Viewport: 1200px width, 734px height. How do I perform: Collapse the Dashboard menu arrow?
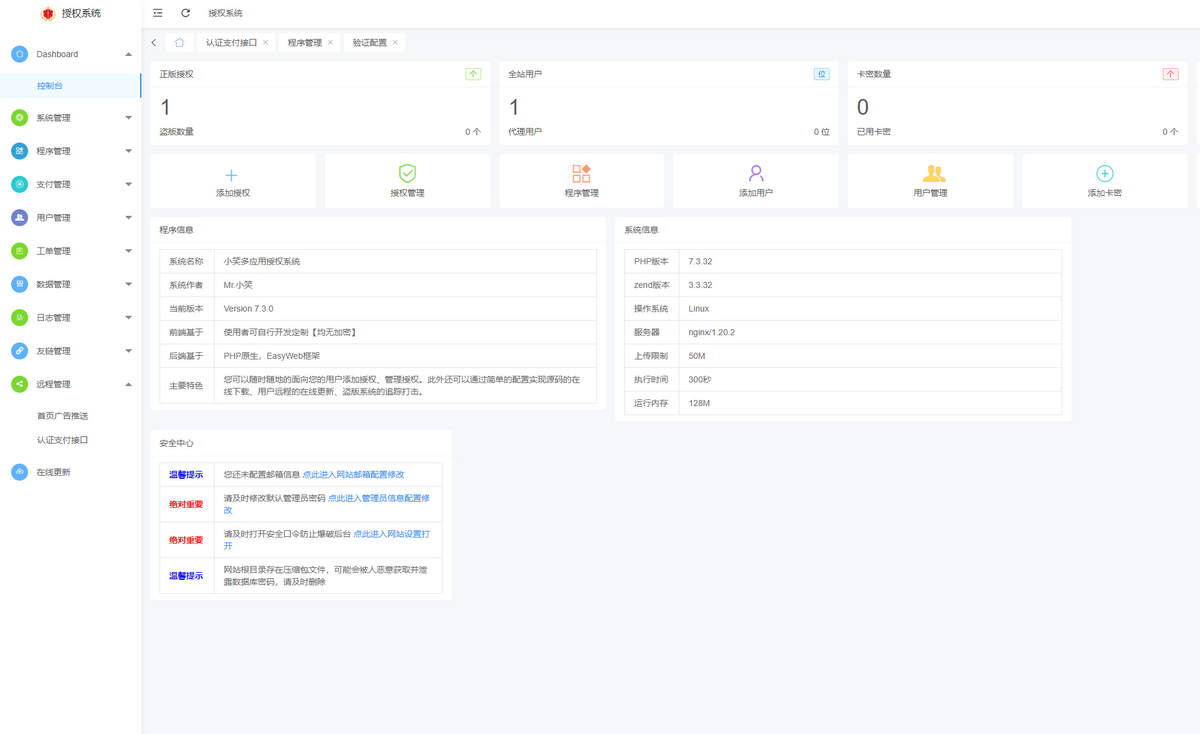(128, 54)
